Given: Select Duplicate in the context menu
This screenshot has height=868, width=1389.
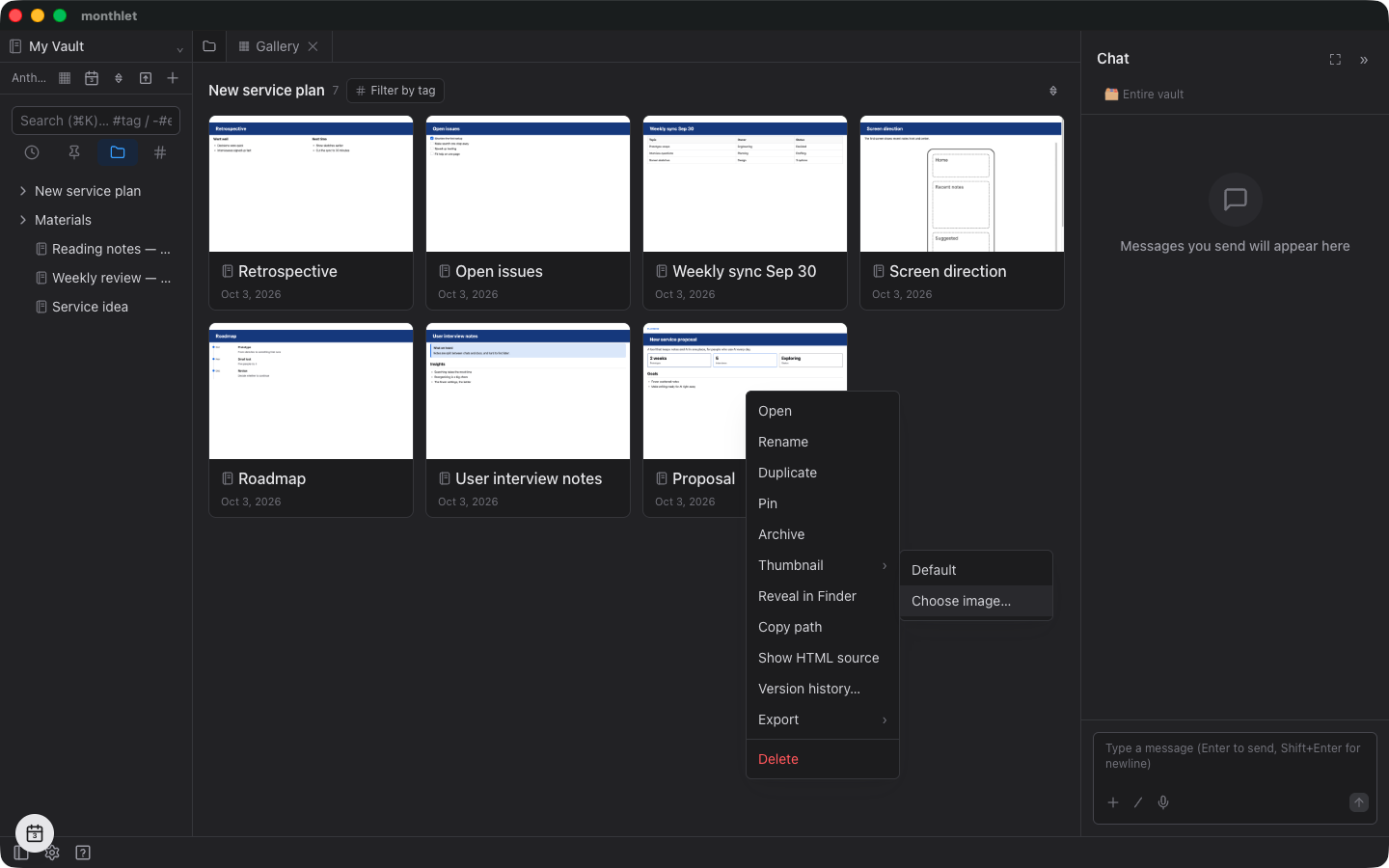Looking at the screenshot, I should click(x=823, y=473).
